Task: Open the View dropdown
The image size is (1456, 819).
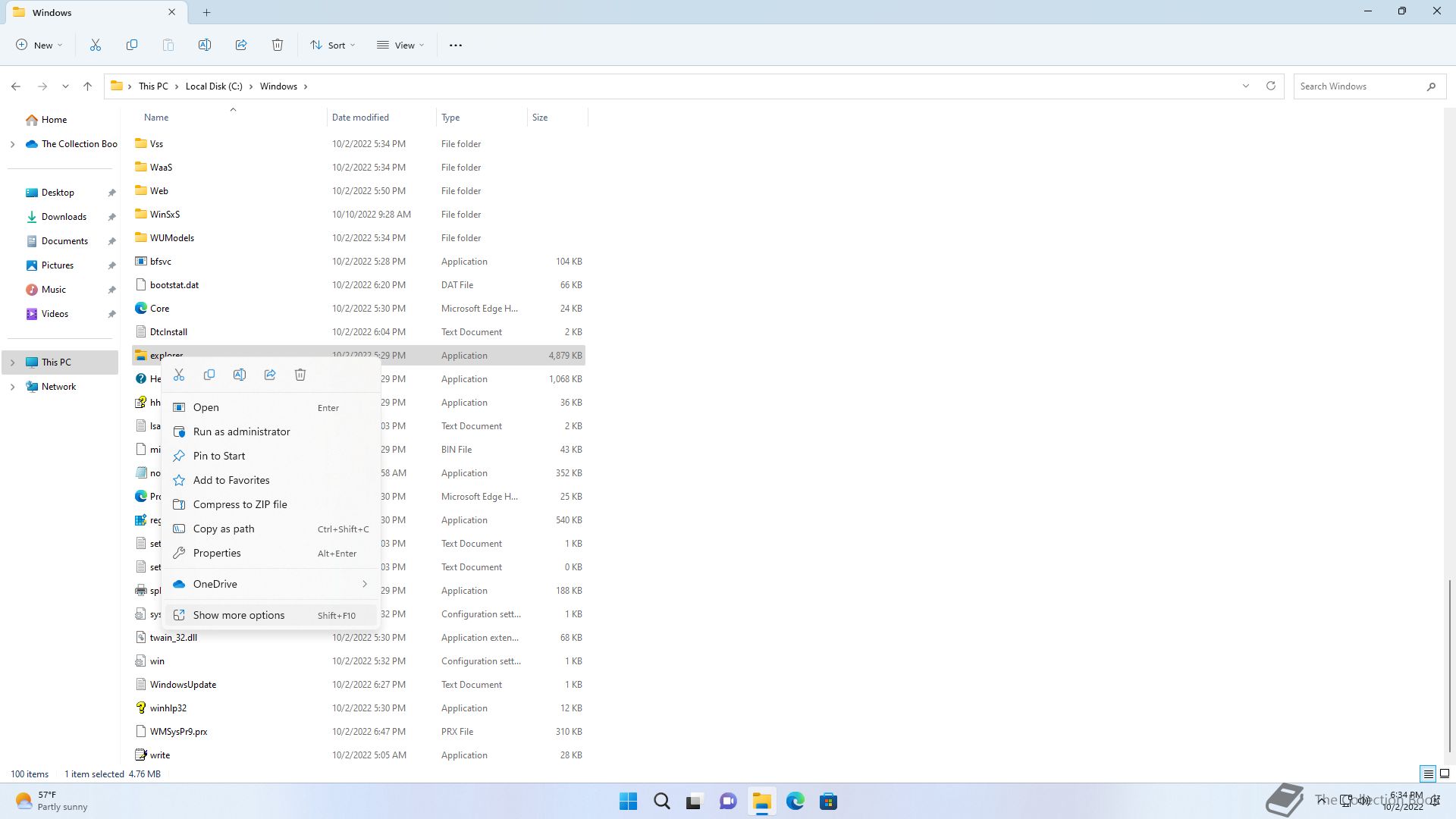Action: click(401, 45)
